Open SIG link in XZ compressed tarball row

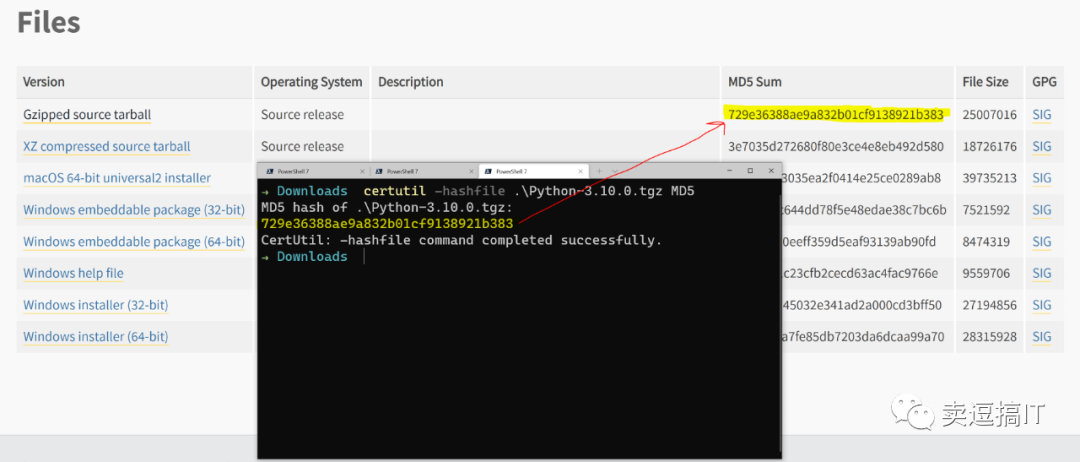pos(1042,147)
